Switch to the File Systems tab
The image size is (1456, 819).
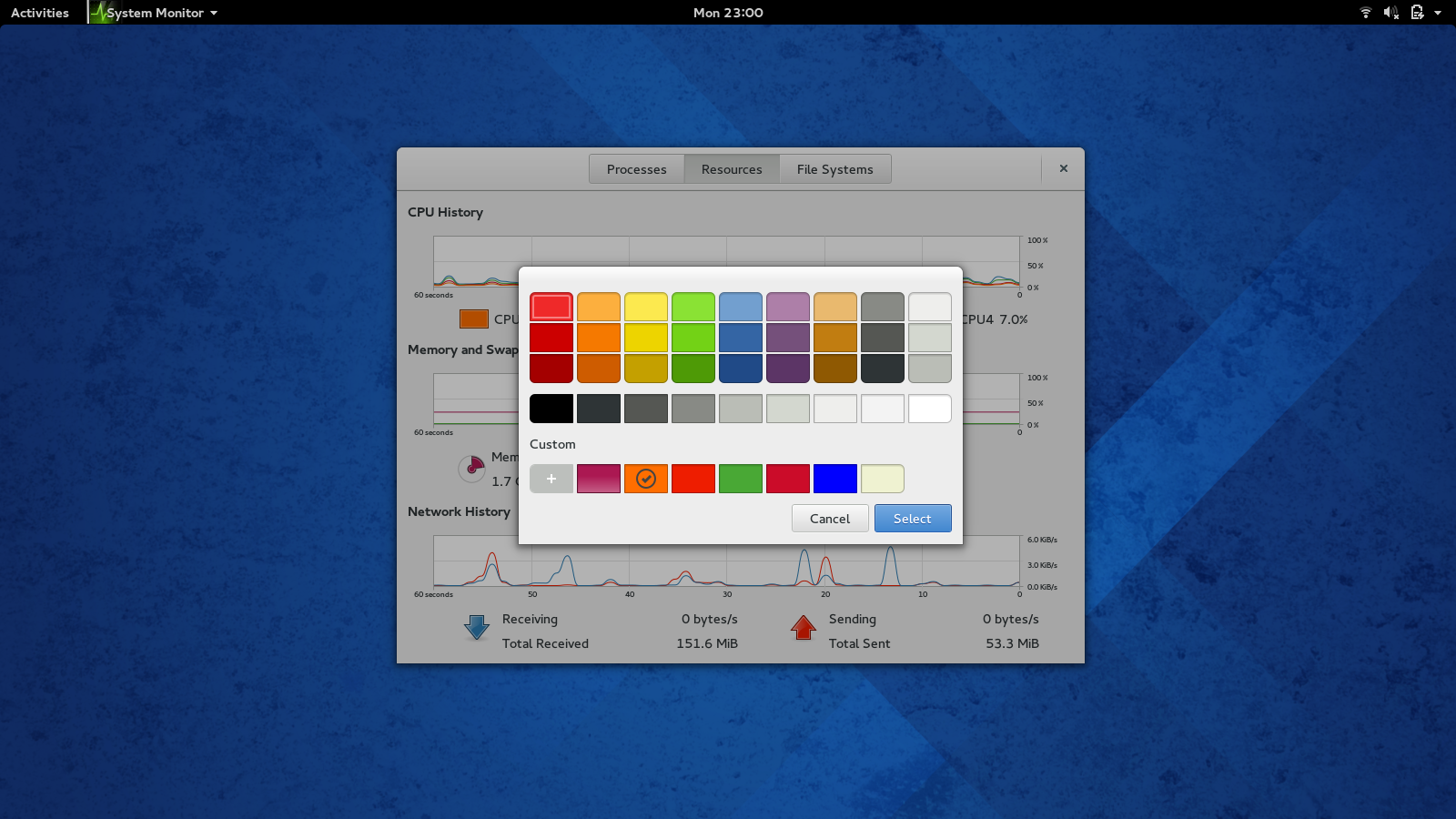tap(834, 168)
